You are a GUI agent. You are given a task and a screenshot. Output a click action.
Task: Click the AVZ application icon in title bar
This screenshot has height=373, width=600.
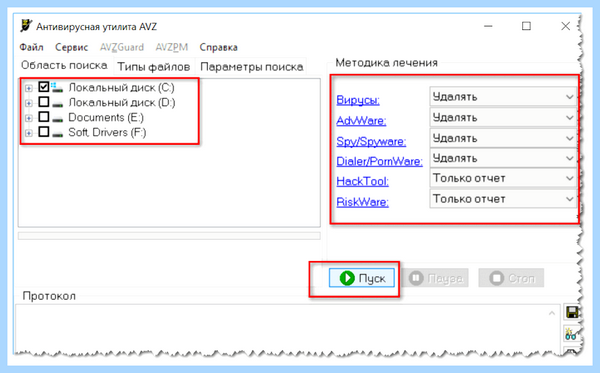point(26,26)
